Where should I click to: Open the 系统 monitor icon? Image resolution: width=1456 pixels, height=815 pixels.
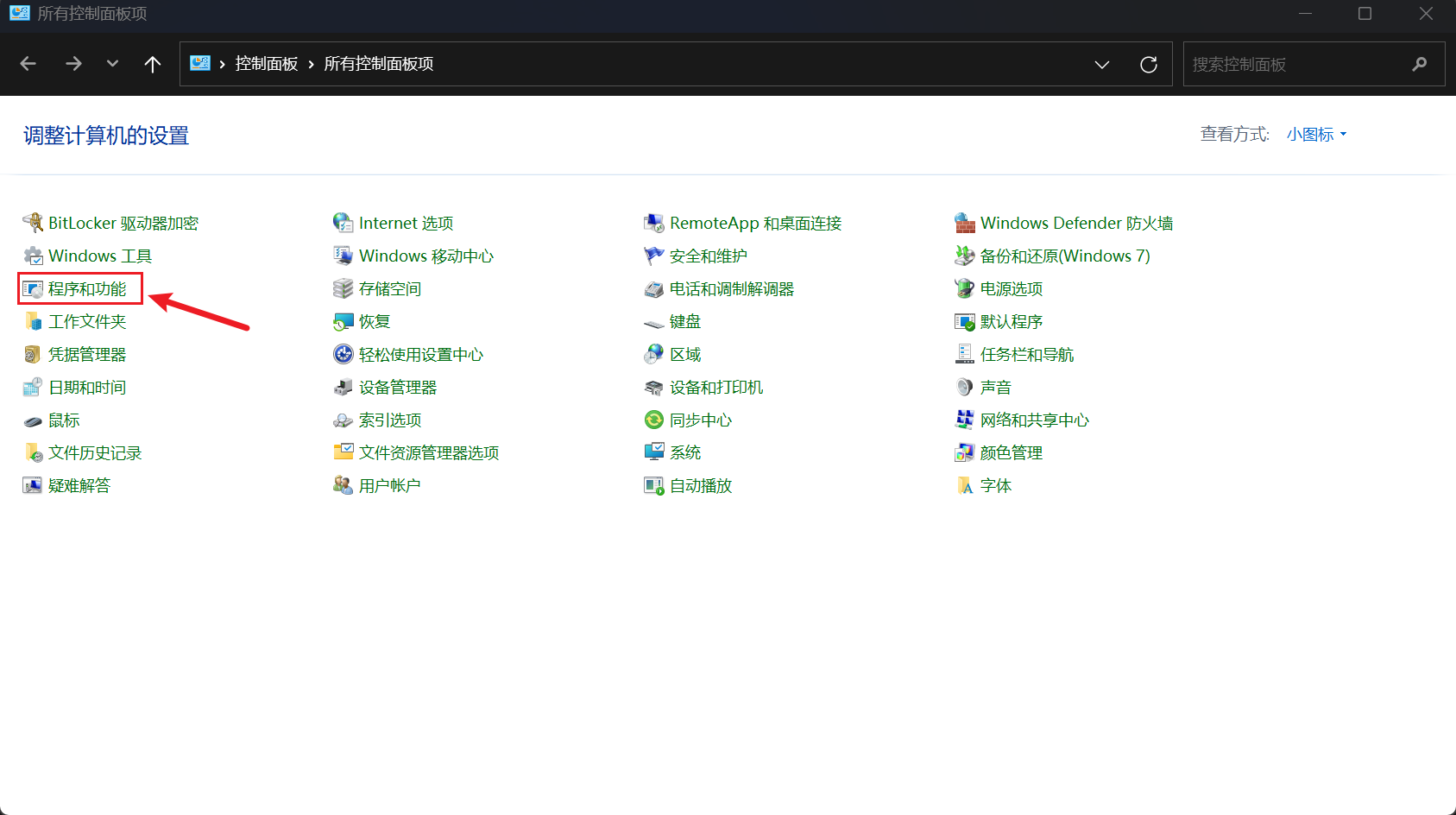tap(654, 452)
